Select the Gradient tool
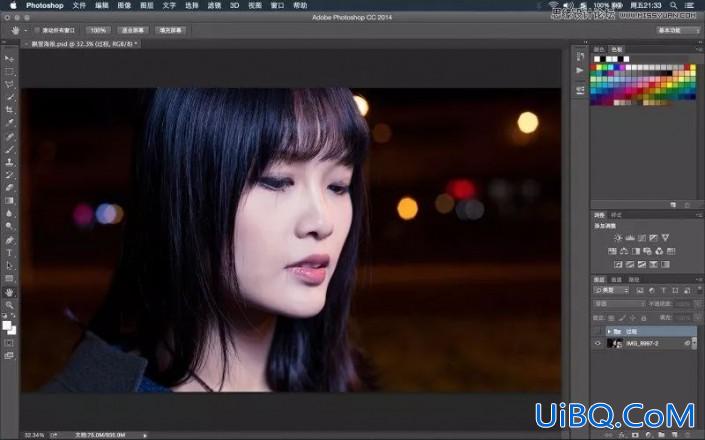The height and width of the screenshot is (440, 705). [x=9, y=201]
